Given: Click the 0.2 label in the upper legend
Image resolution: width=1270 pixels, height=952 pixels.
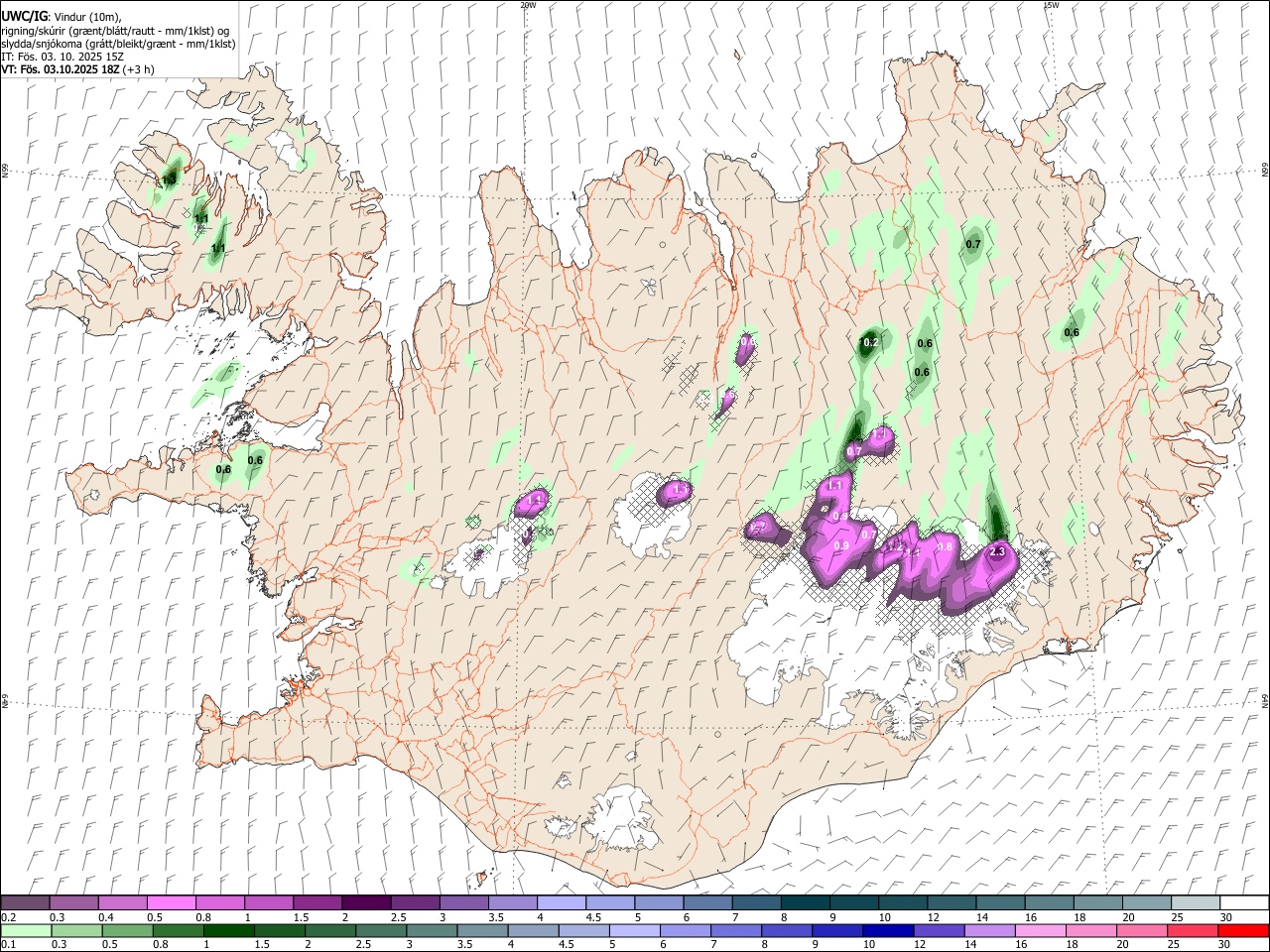Looking at the screenshot, I should [9, 917].
